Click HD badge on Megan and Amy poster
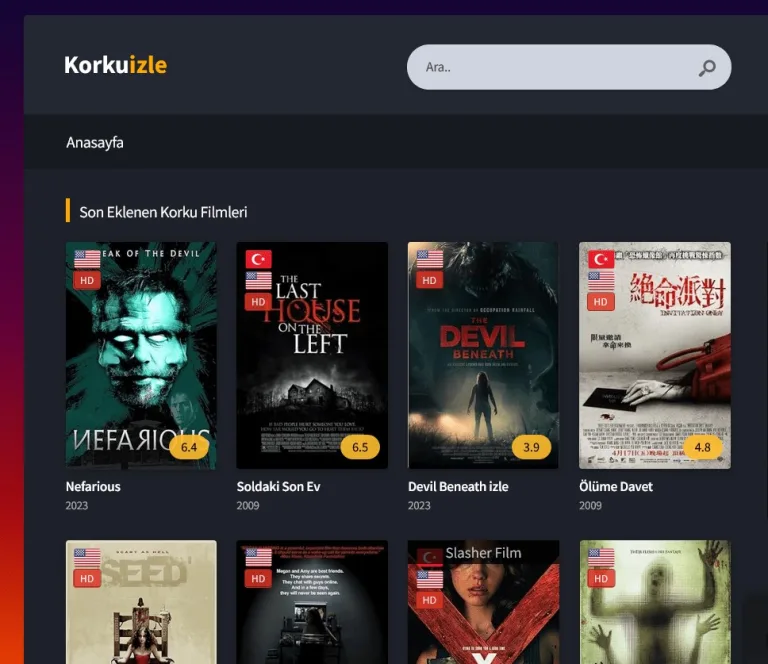Image resolution: width=768 pixels, height=664 pixels. pos(258,579)
